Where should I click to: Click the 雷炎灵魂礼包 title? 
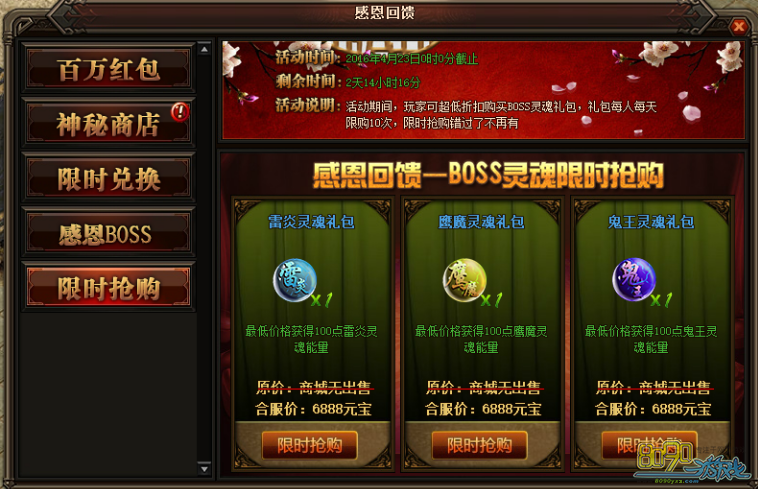click(311, 222)
